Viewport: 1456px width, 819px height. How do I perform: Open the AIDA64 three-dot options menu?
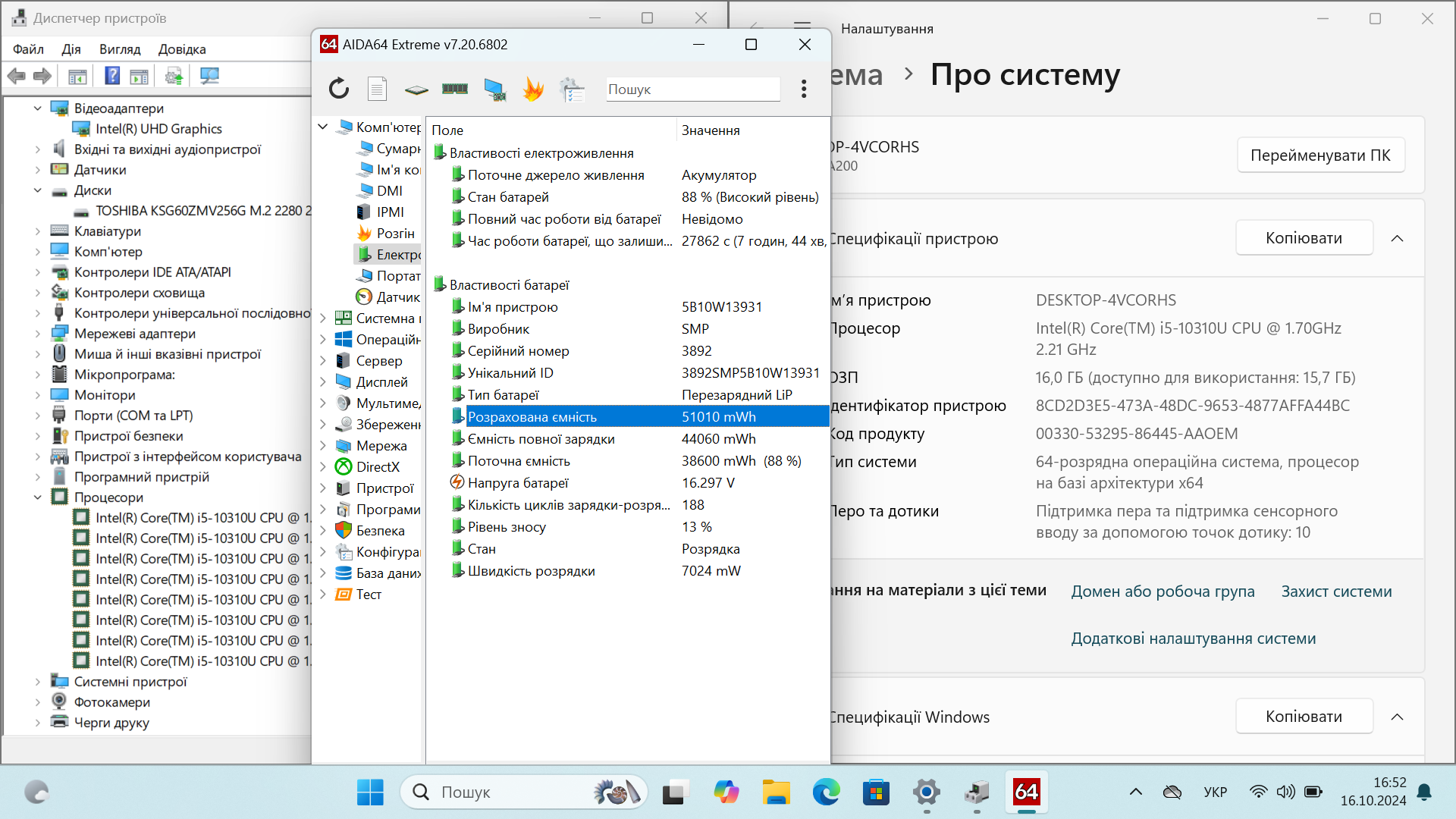coord(804,89)
